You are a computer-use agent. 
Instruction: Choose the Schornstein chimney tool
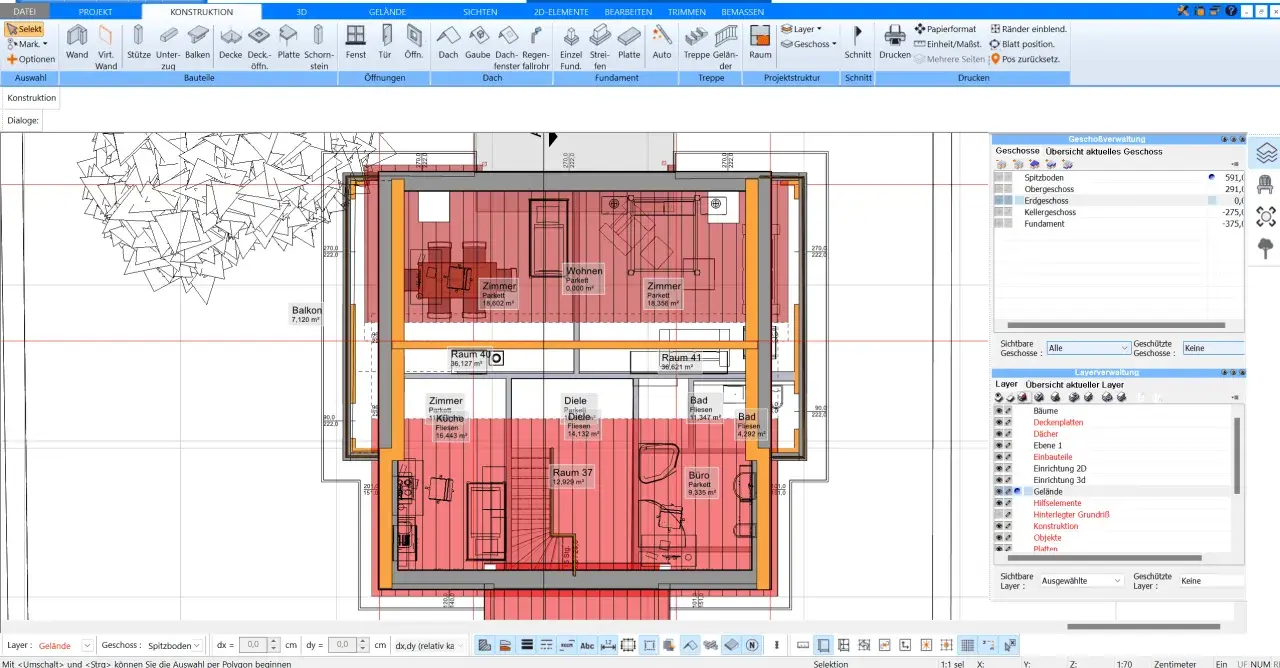(x=319, y=46)
